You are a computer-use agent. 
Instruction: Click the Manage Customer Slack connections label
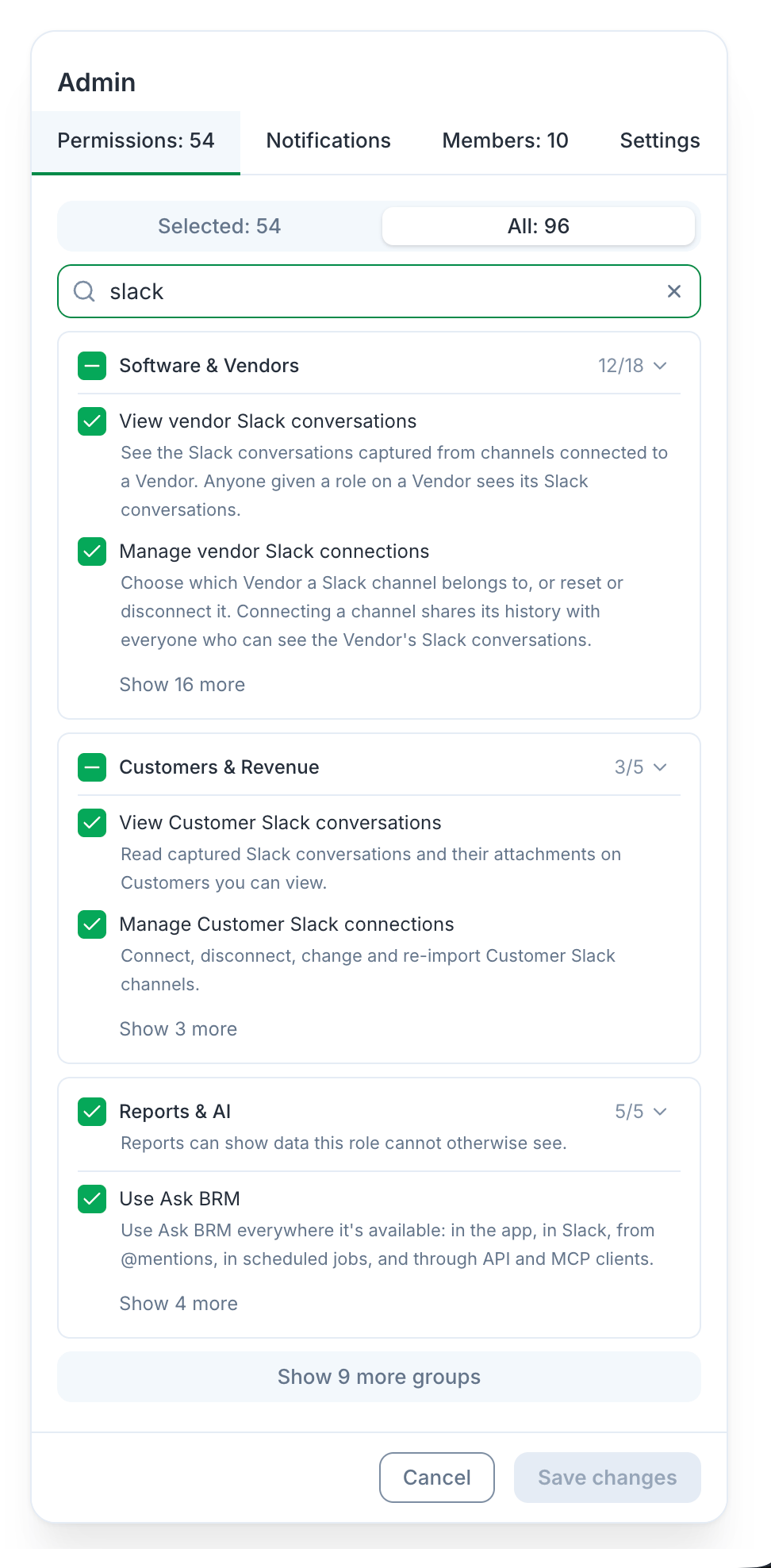(x=287, y=924)
